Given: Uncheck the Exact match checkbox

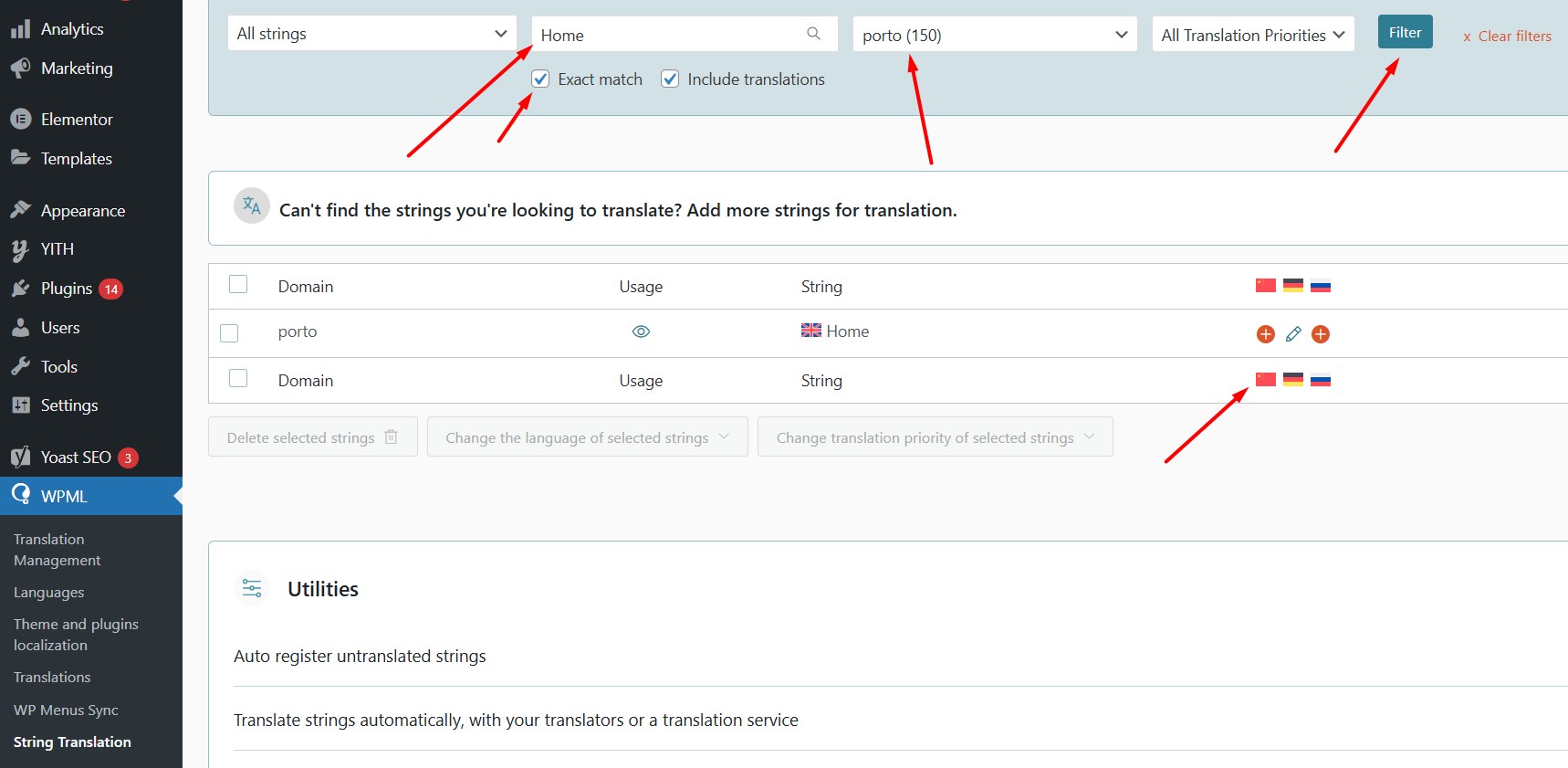Looking at the screenshot, I should [x=541, y=79].
